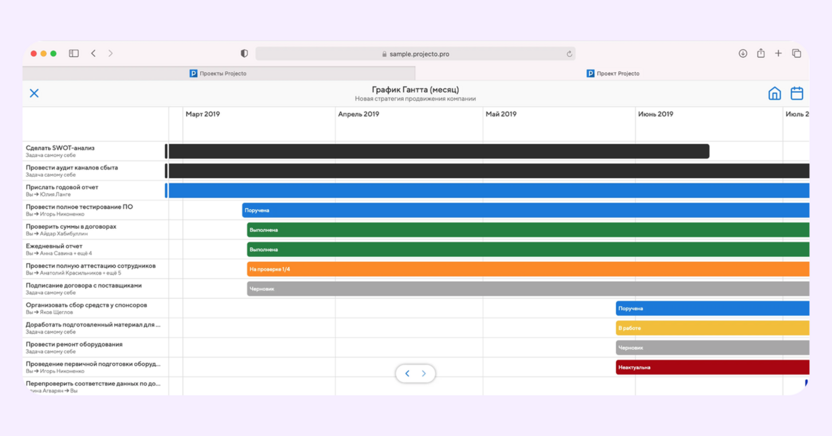Screen dimensions: 832x436
Task: Click the sample.projecto.pro address field
Action: point(415,54)
